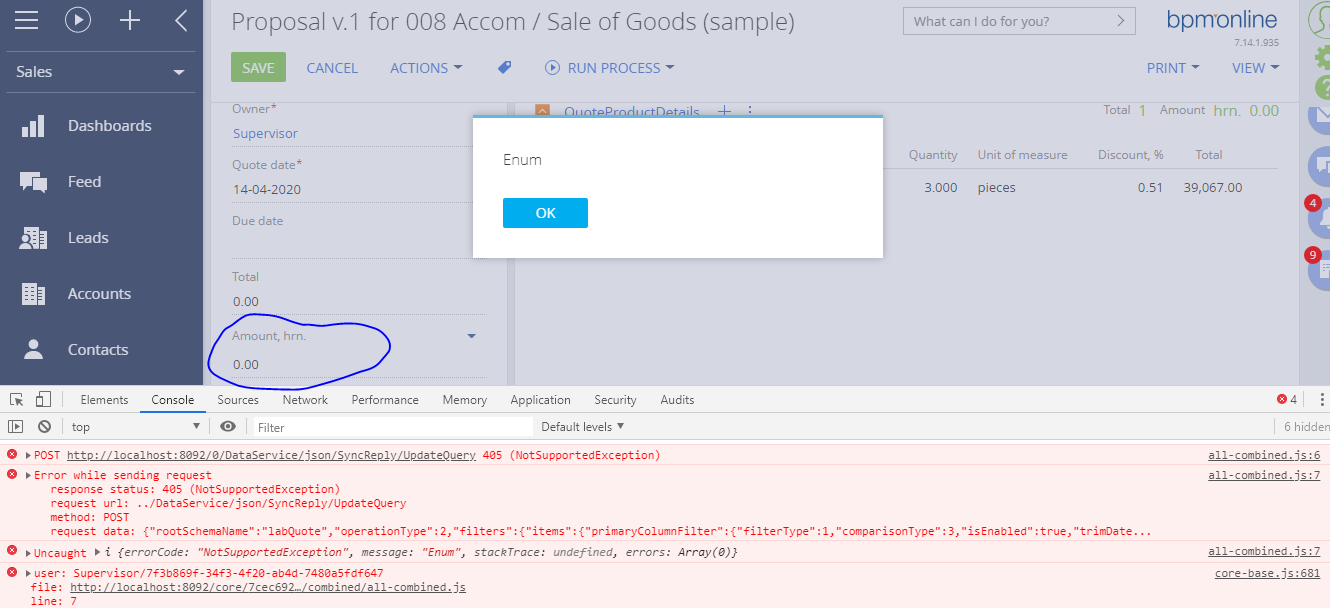Viewport: 1330px width, 608px height.
Task: Open the system designer gear icon
Action: point(1322,59)
